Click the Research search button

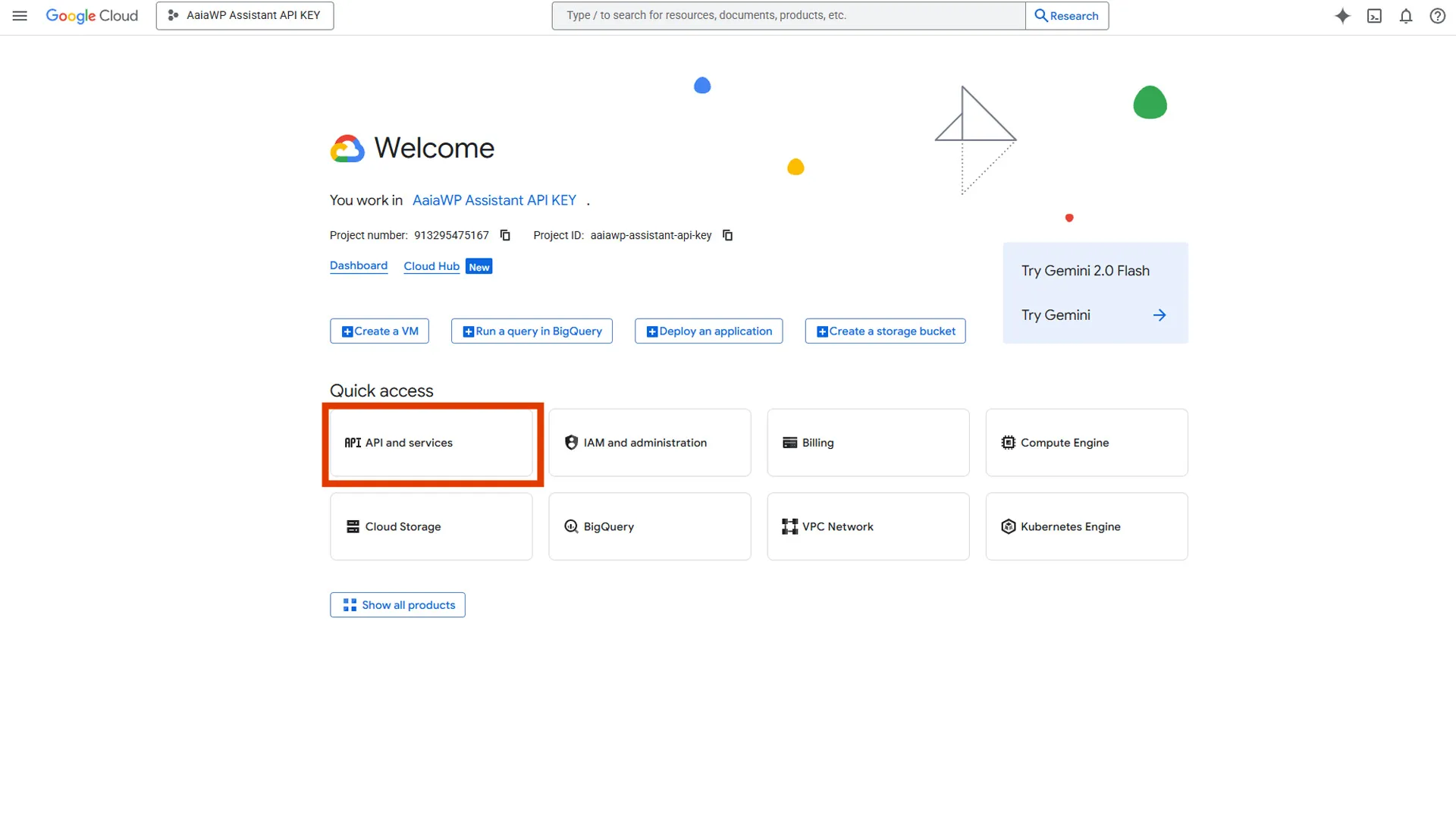(1067, 15)
